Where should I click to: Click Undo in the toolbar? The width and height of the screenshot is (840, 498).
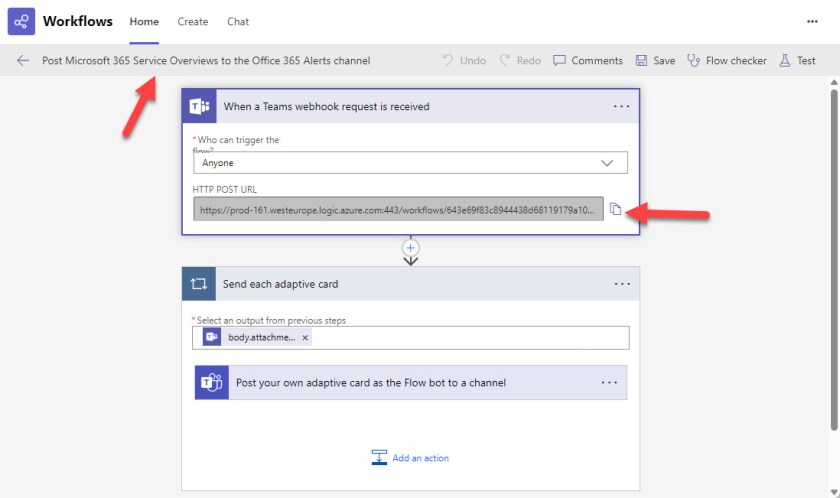[464, 61]
